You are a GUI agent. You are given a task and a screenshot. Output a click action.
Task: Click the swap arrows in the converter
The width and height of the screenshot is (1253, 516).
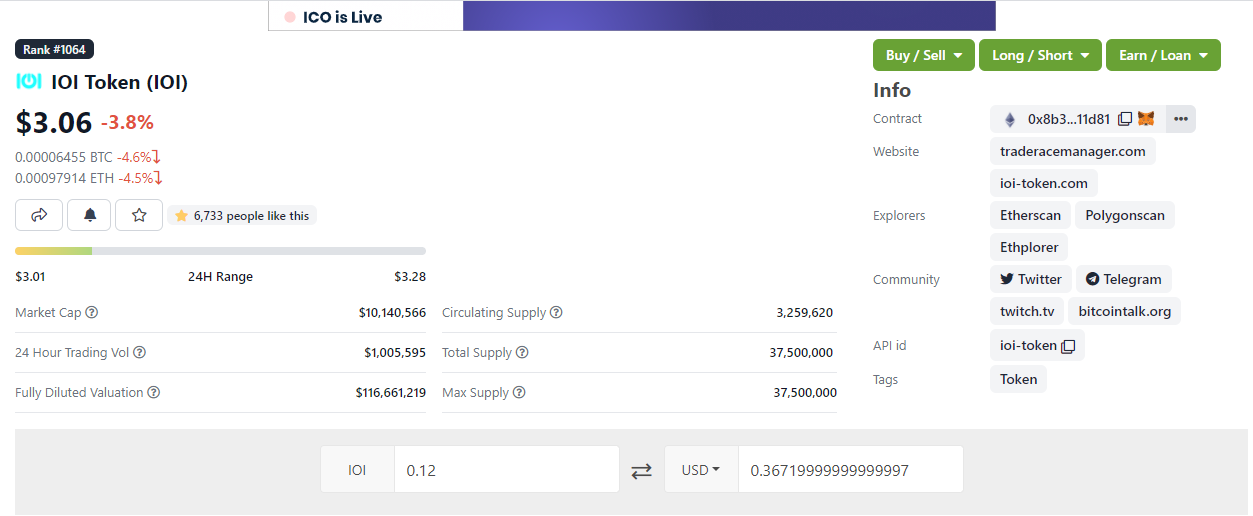641,470
